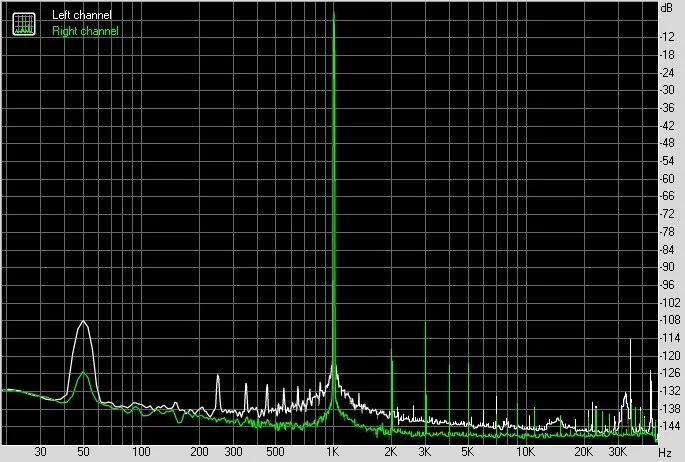Click the "-138" dB scale value
This screenshot has height=462, width=685.
(x=670, y=409)
